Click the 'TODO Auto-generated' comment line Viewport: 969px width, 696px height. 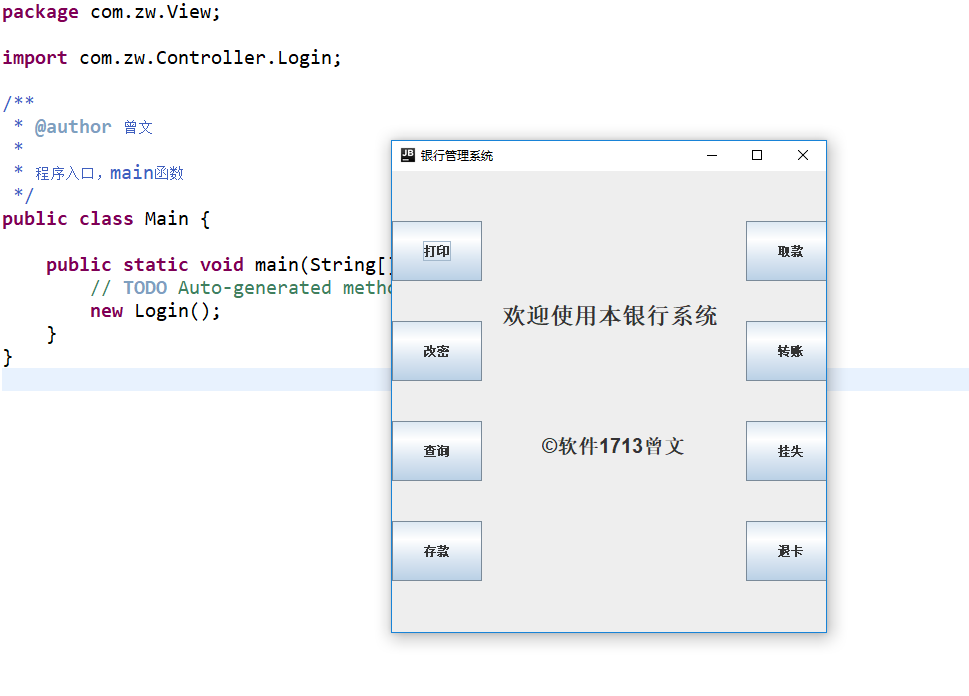[241, 288]
